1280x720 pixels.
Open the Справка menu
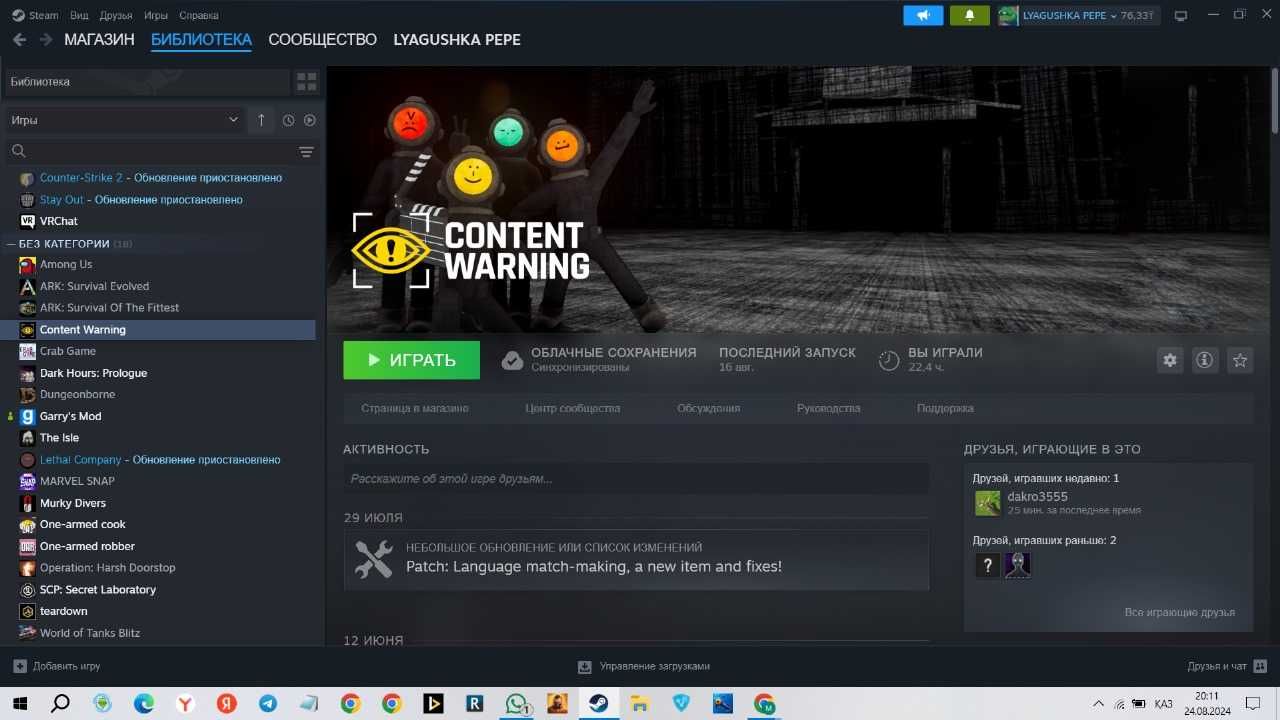(x=199, y=15)
